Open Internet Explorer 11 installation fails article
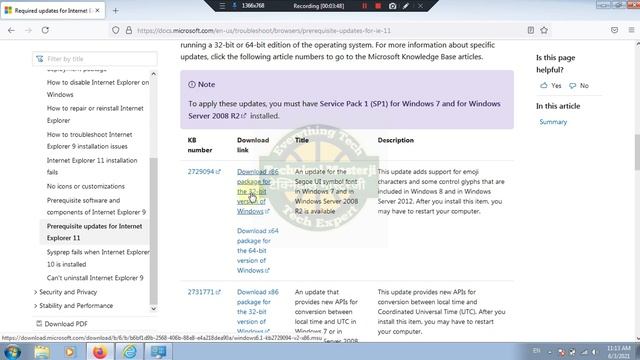This screenshot has height=360, width=640. [x=92, y=166]
